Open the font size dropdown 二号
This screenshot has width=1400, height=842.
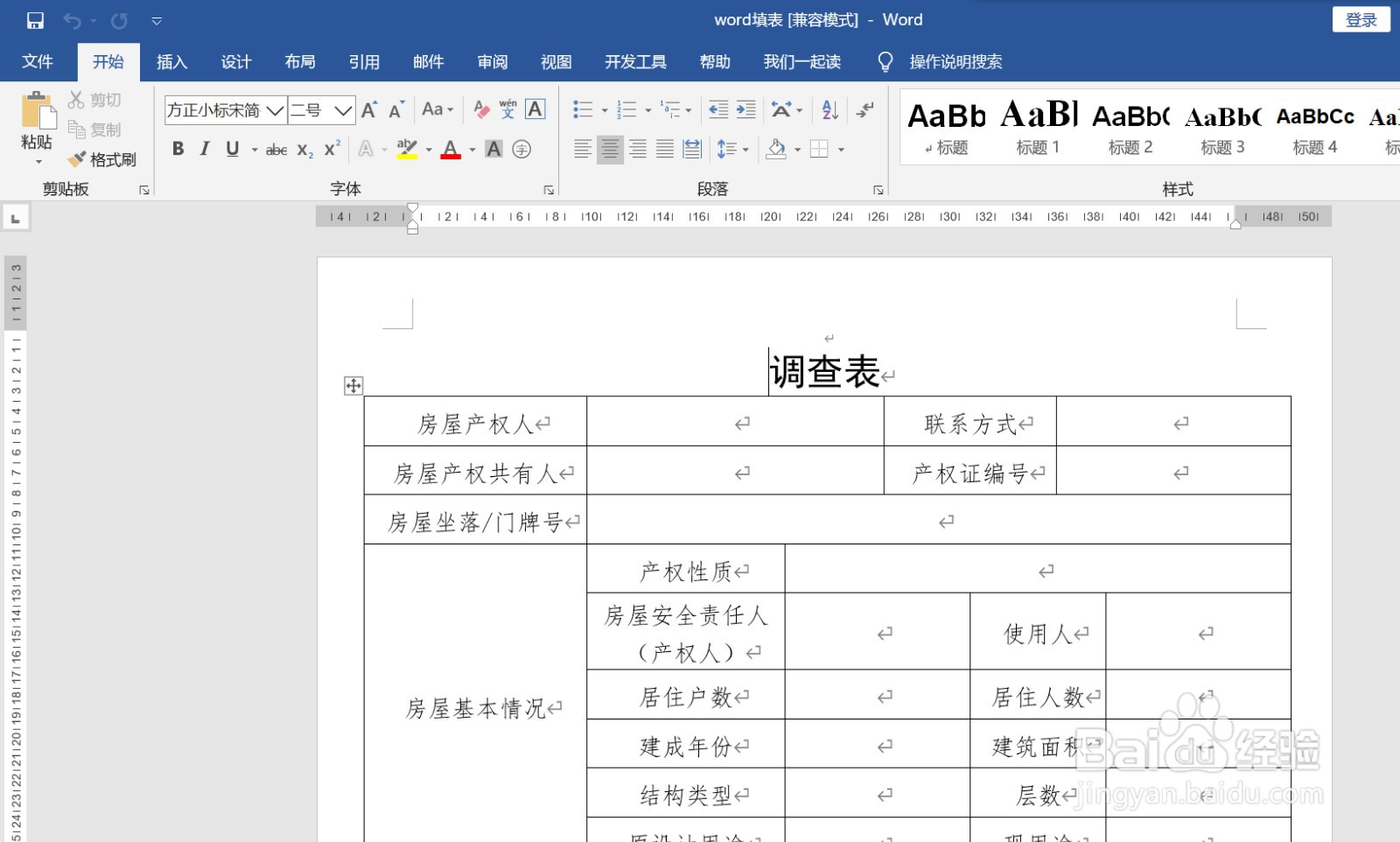[x=344, y=110]
